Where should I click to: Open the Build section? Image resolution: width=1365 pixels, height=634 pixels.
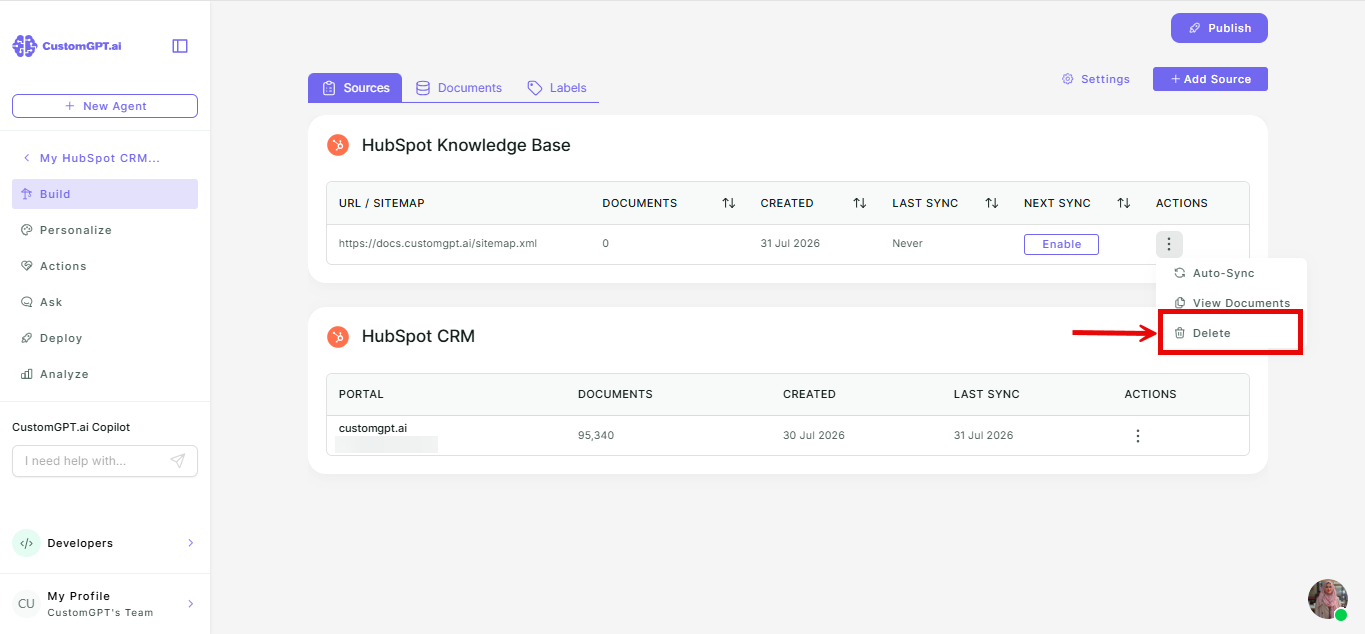[x=105, y=194]
